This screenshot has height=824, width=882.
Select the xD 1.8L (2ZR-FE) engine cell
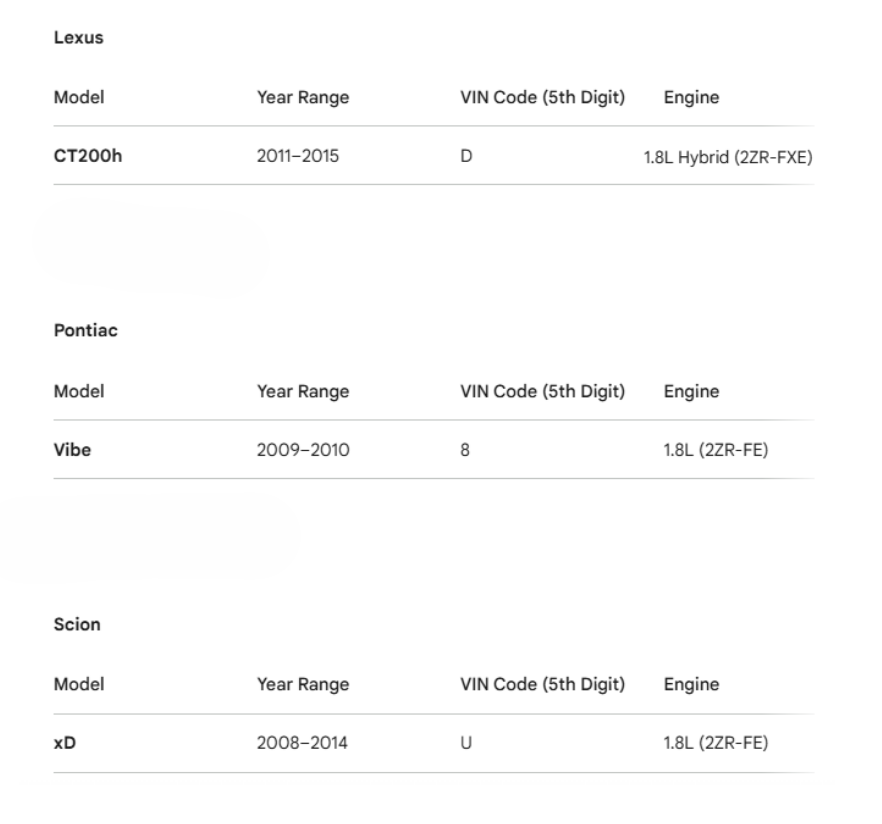click(x=716, y=743)
